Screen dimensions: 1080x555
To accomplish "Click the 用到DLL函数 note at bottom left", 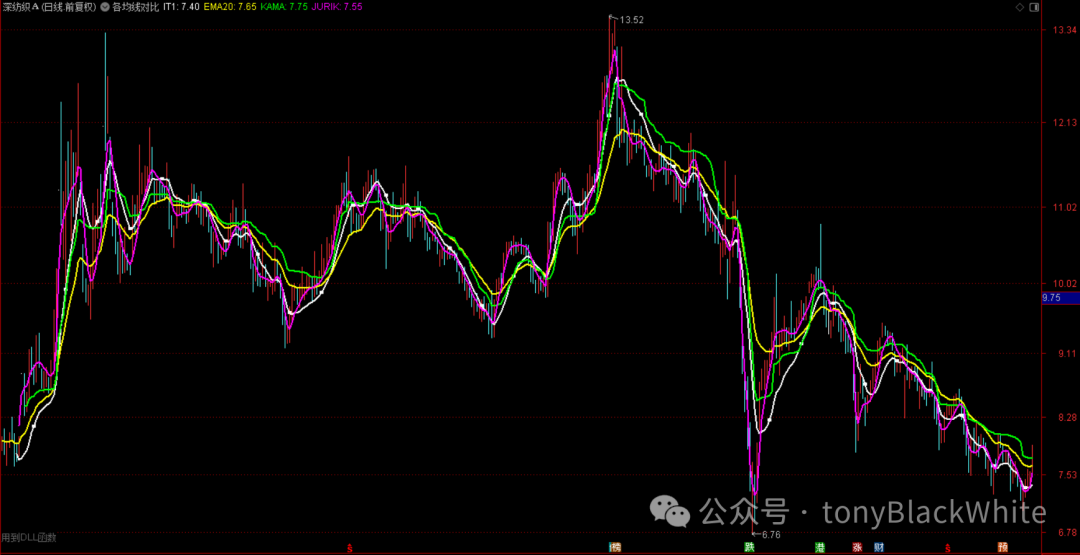I will (x=29, y=537).
